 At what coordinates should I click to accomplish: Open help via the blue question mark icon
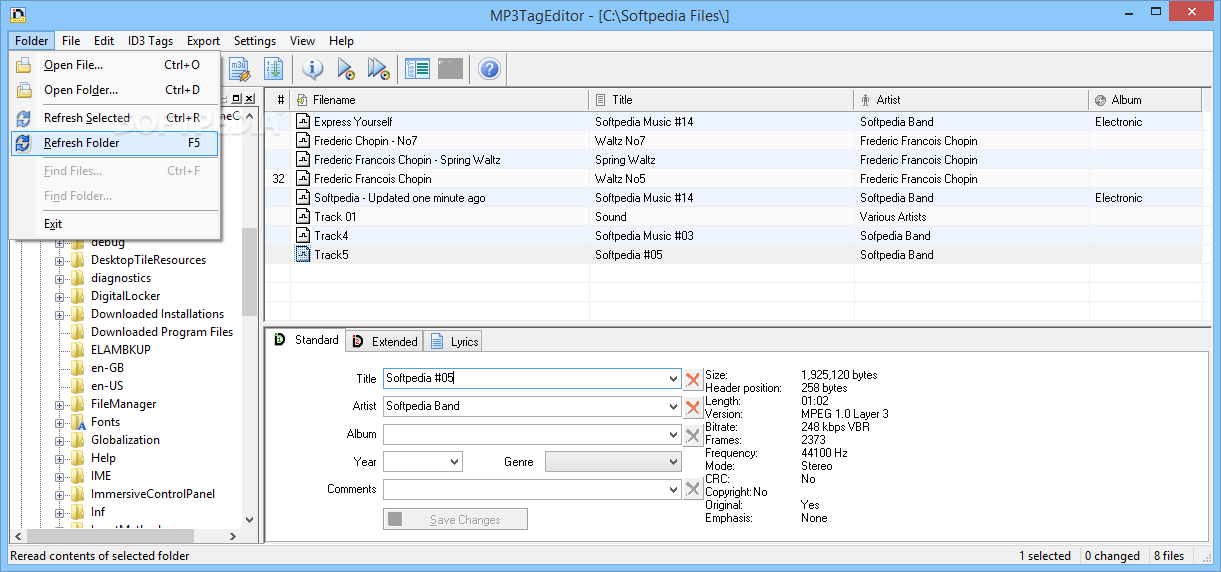tap(489, 69)
